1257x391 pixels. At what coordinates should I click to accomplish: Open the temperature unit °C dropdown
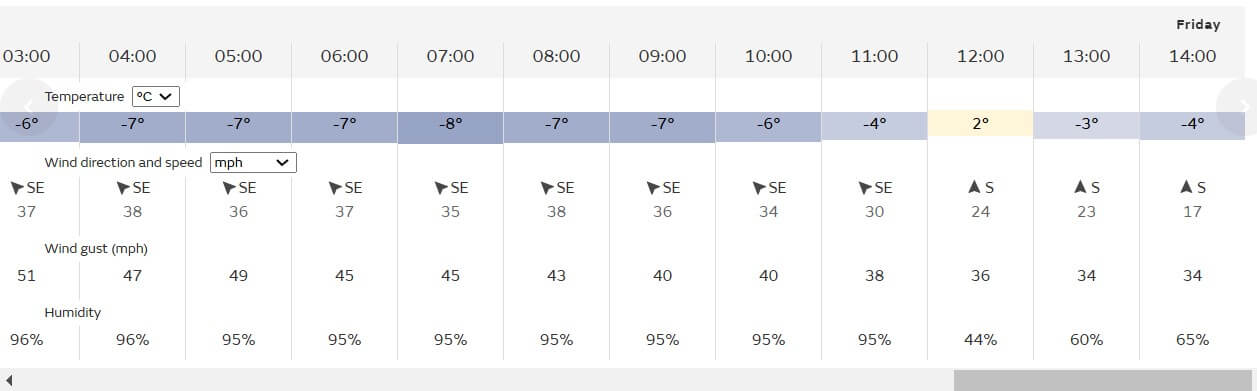point(156,97)
